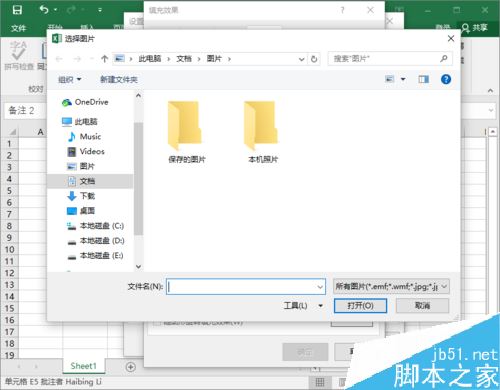The width and height of the screenshot is (500, 390).
Task: Add a new sheet with plus icon
Action: [131, 367]
